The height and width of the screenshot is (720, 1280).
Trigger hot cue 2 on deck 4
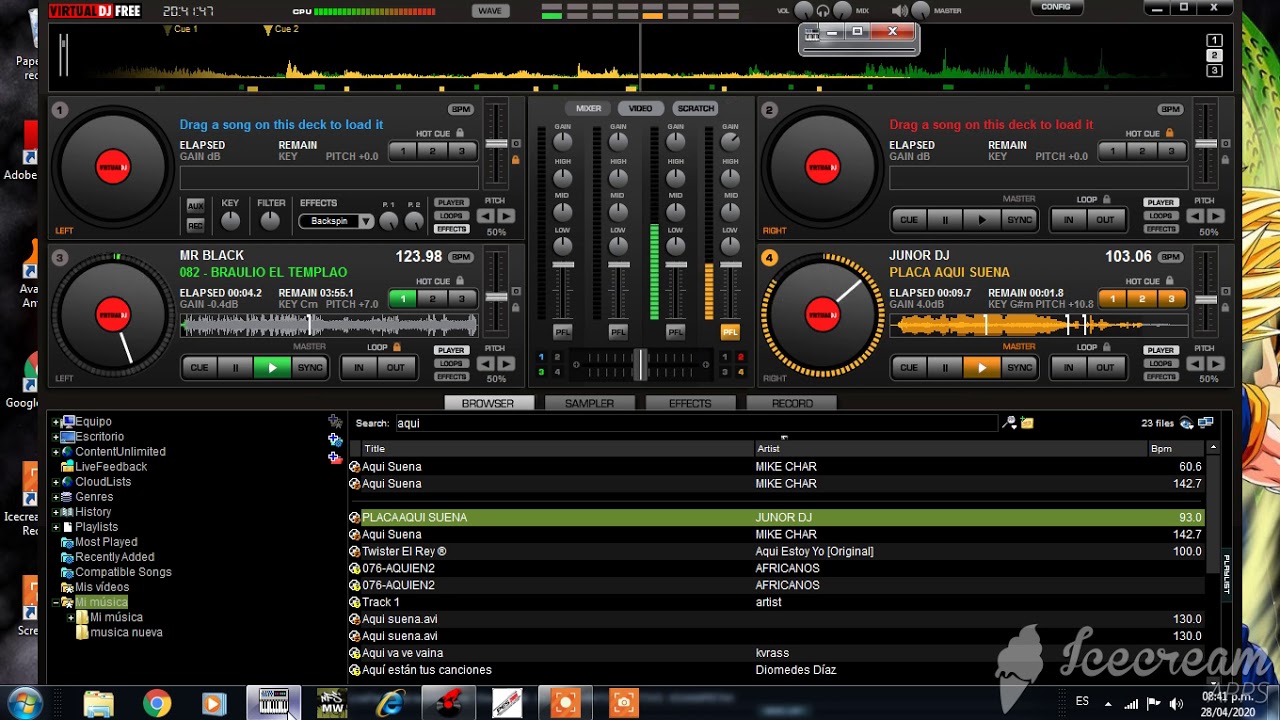(1141, 298)
